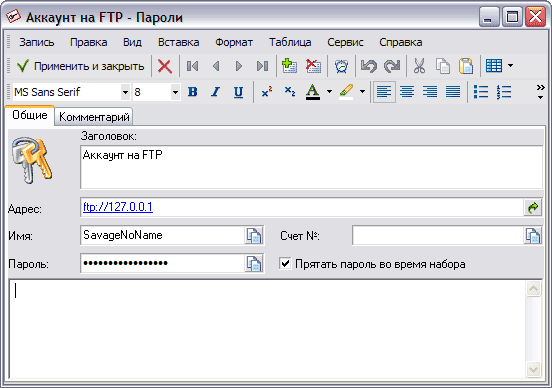Open the Сервис menu
Screen dimensions: 552x388
tap(345, 42)
